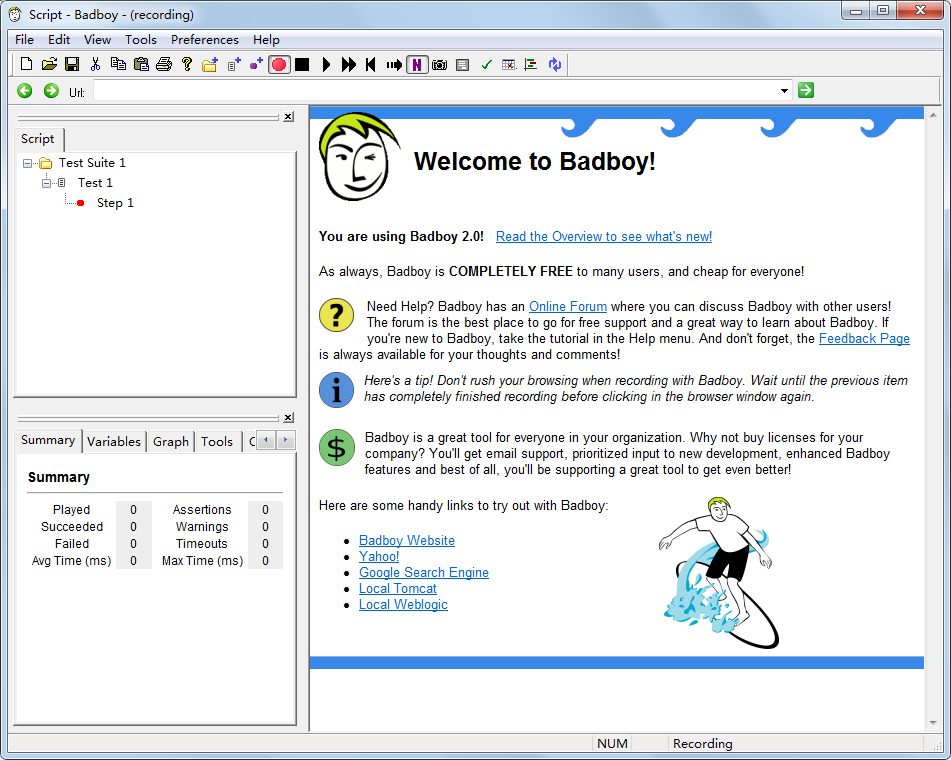The height and width of the screenshot is (760, 951).
Task: Play the script using the Play icon
Action: pyautogui.click(x=325, y=64)
